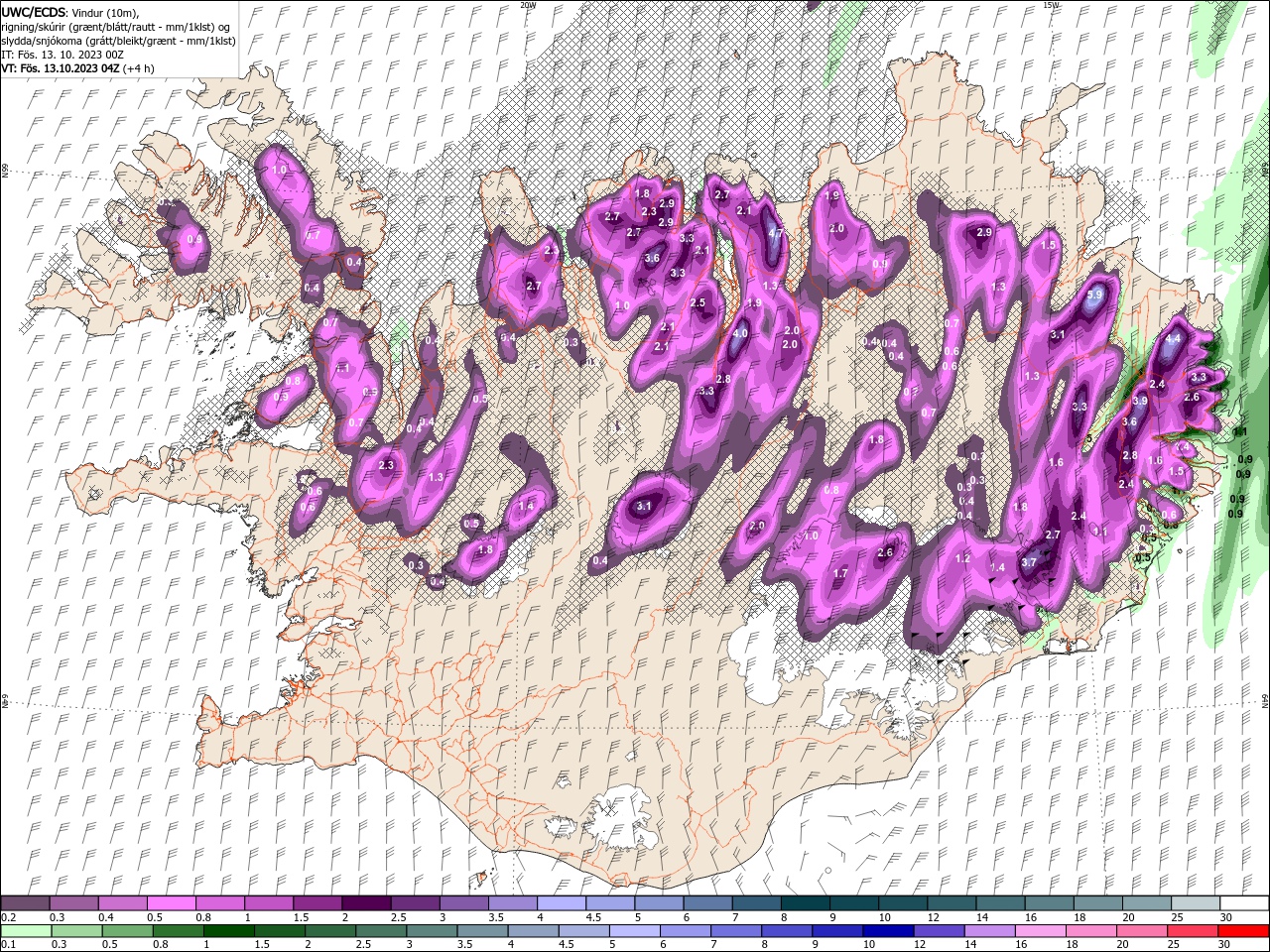Image resolution: width=1270 pixels, height=952 pixels.
Task: Click the lower legend swatch between 2.5 and 3
Action: click(381, 931)
